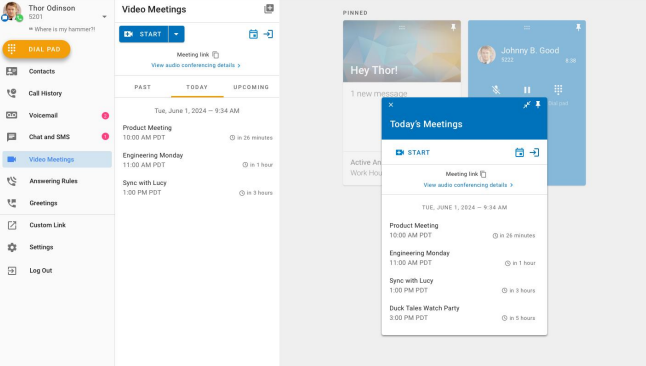Click the join icon in Today's Meetings card
Viewport: 646px width, 366px height.
534,152
